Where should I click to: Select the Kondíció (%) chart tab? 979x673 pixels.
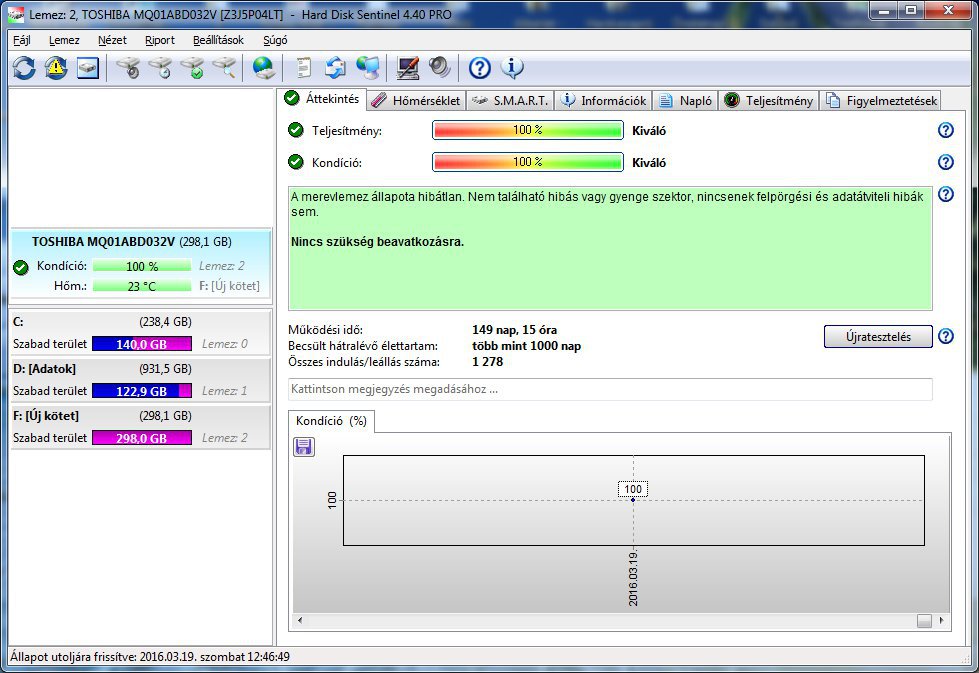point(331,421)
